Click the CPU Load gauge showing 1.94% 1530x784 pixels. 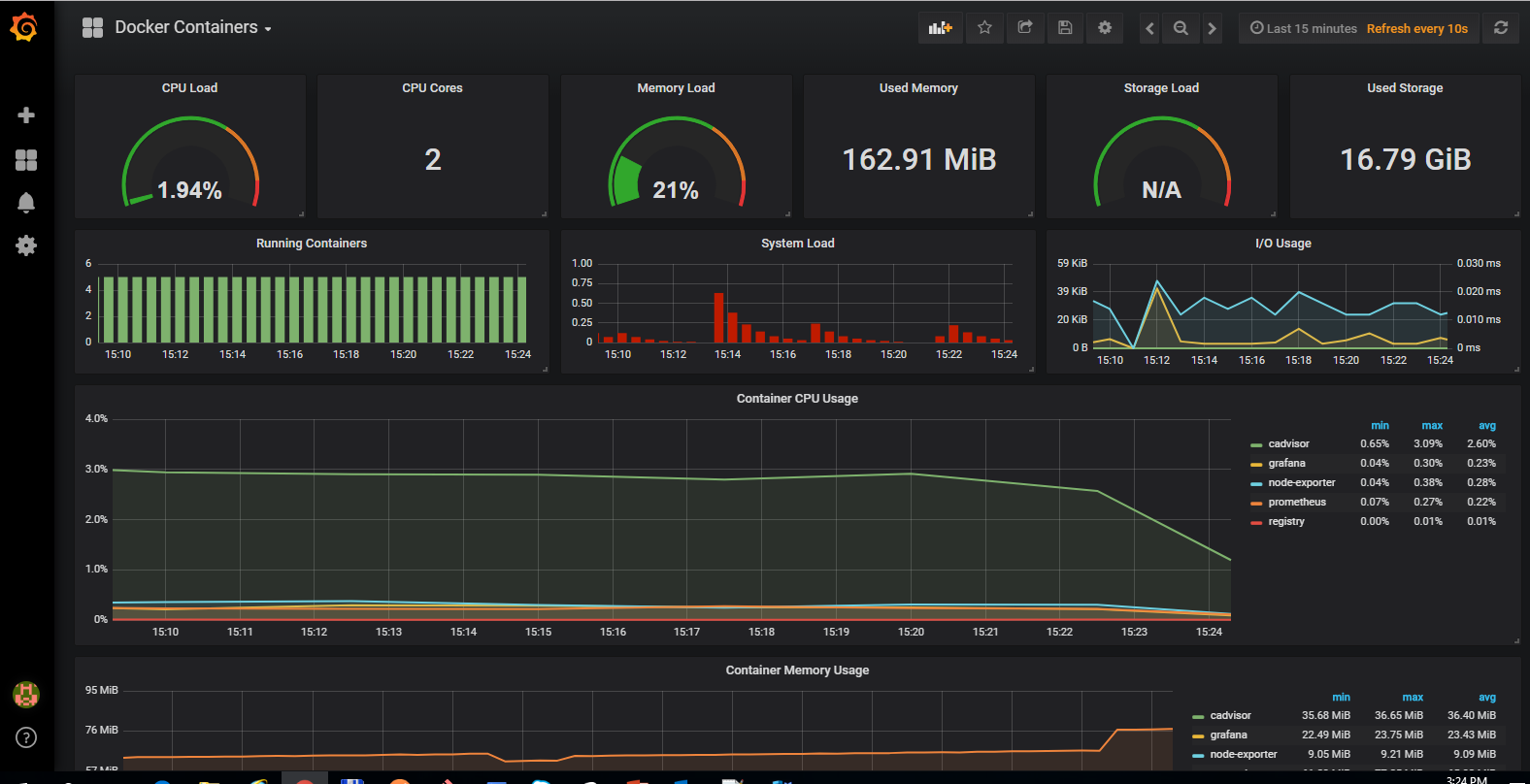[x=190, y=161]
